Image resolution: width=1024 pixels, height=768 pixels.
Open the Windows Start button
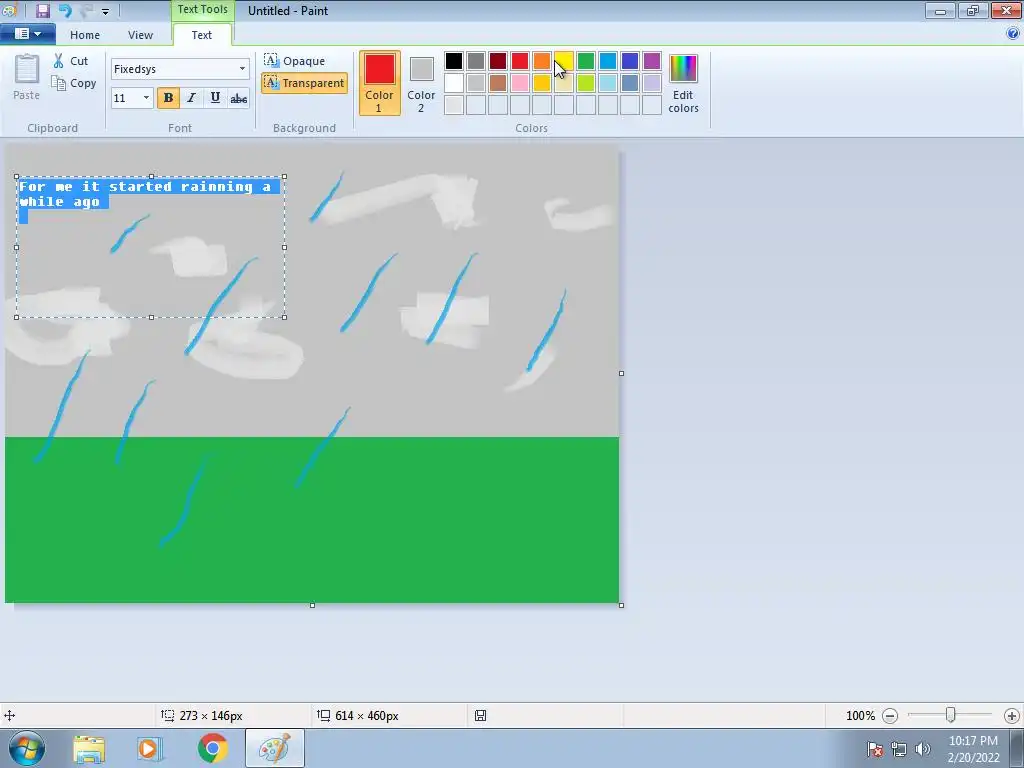pyautogui.click(x=27, y=748)
